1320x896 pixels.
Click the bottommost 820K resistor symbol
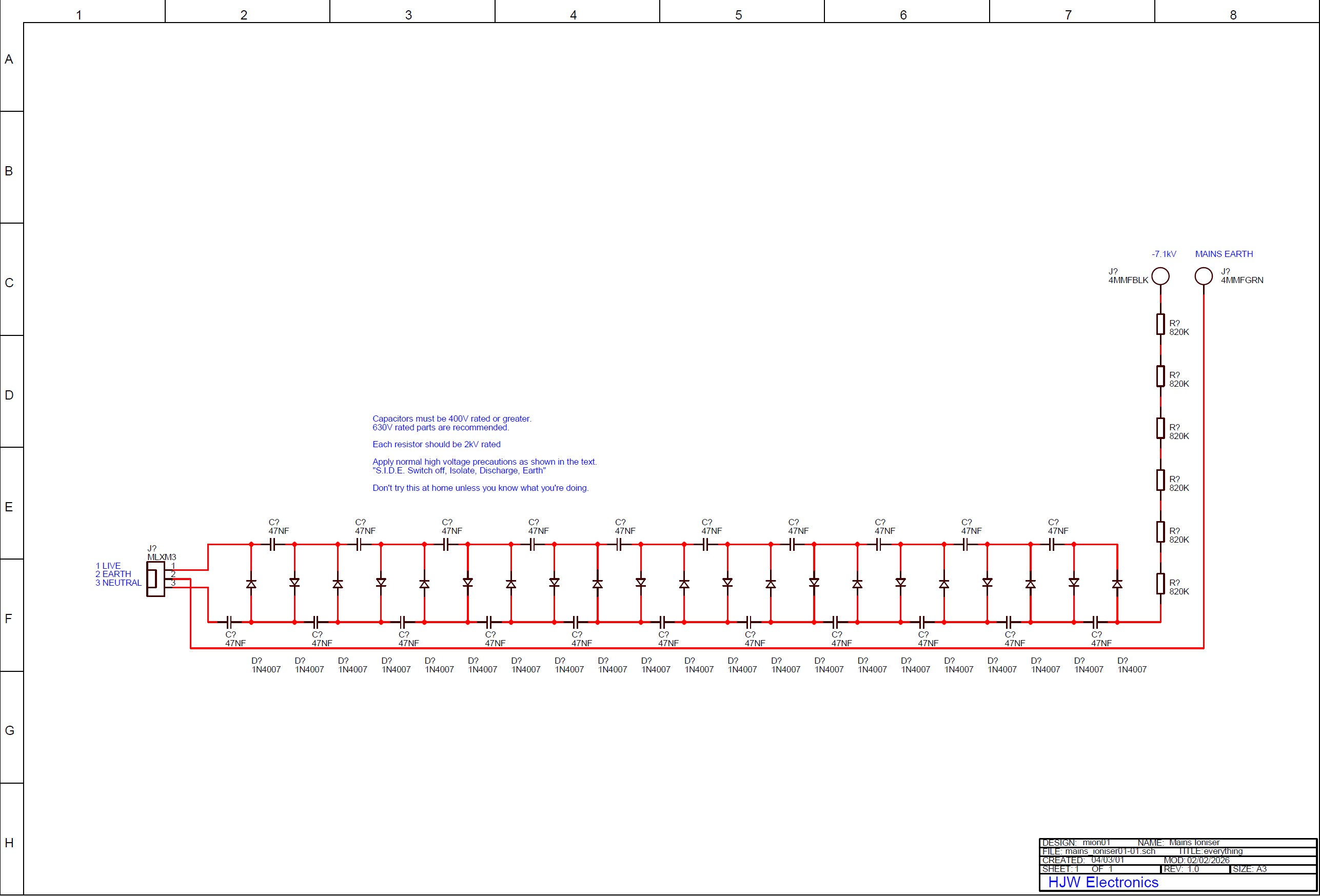click(1160, 584)
